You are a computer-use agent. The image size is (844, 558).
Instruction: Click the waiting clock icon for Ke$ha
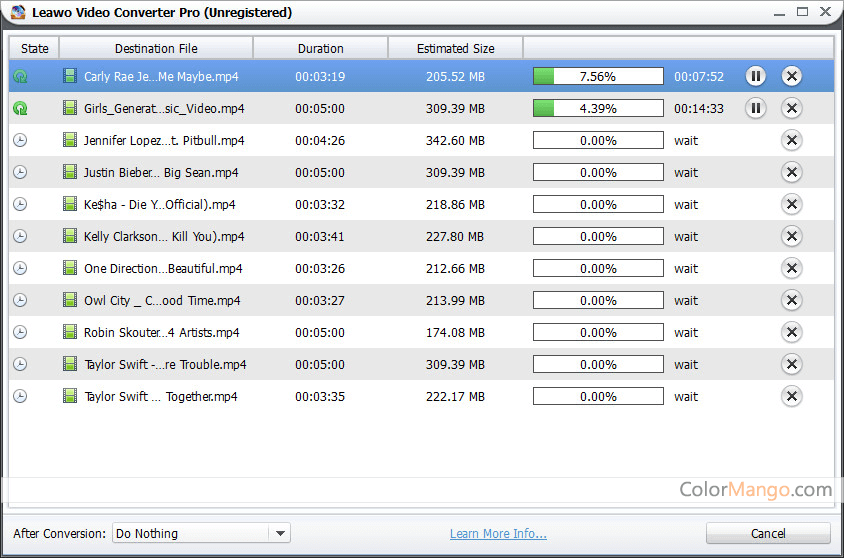pos(20,204)
